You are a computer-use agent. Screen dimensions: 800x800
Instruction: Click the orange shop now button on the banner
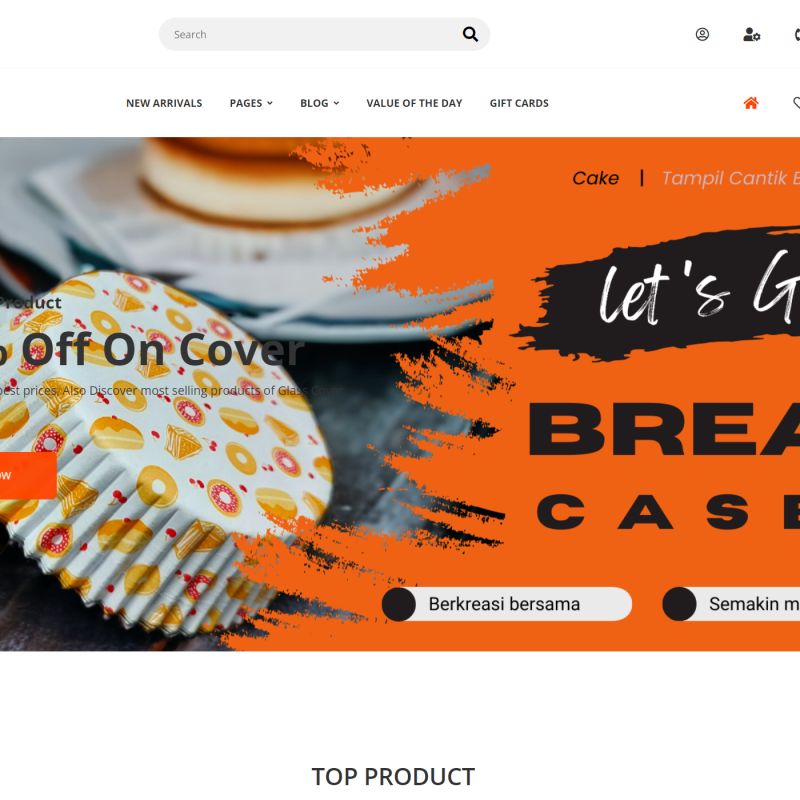pyautogui.click(x=28, y=476)
